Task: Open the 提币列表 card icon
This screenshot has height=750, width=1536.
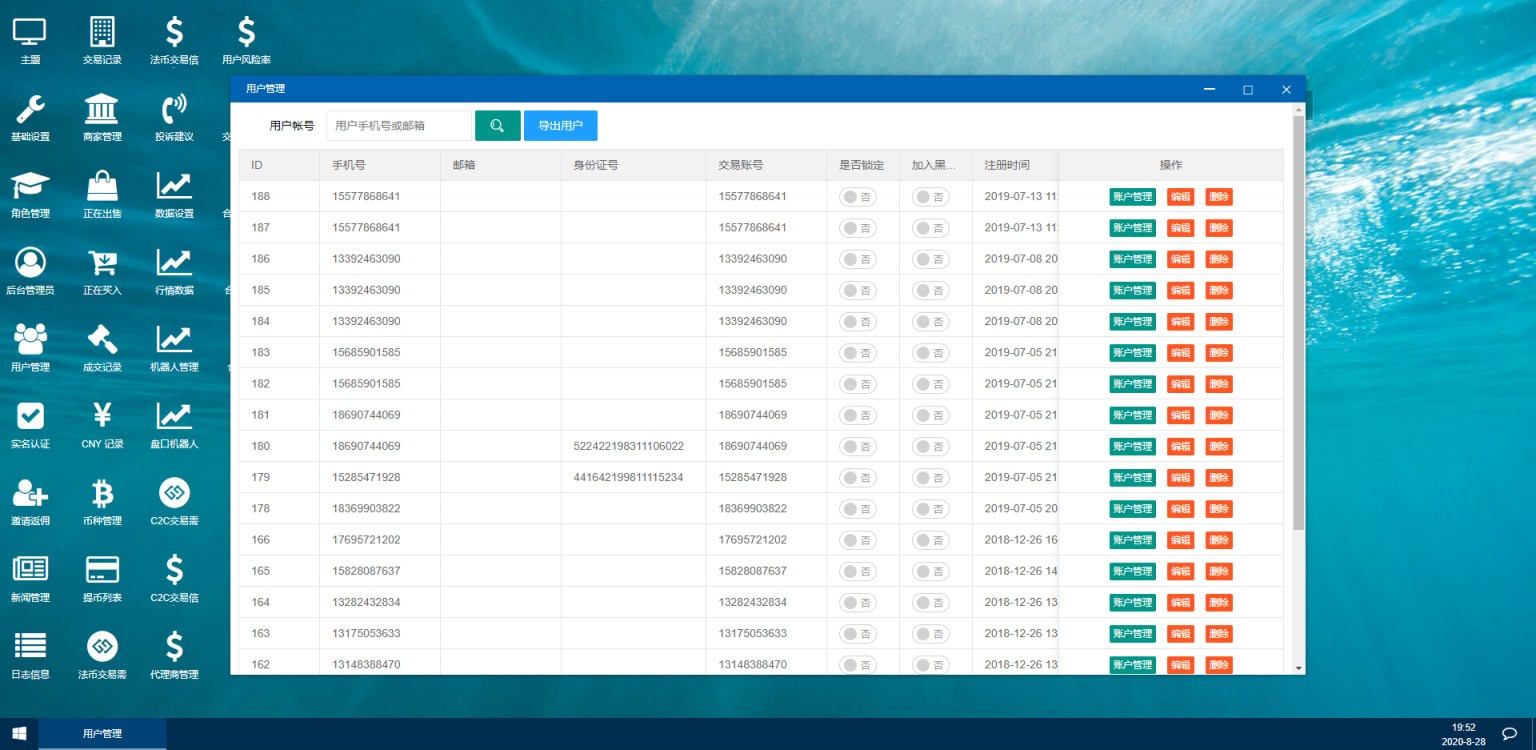Action: (x=102, y=570)
